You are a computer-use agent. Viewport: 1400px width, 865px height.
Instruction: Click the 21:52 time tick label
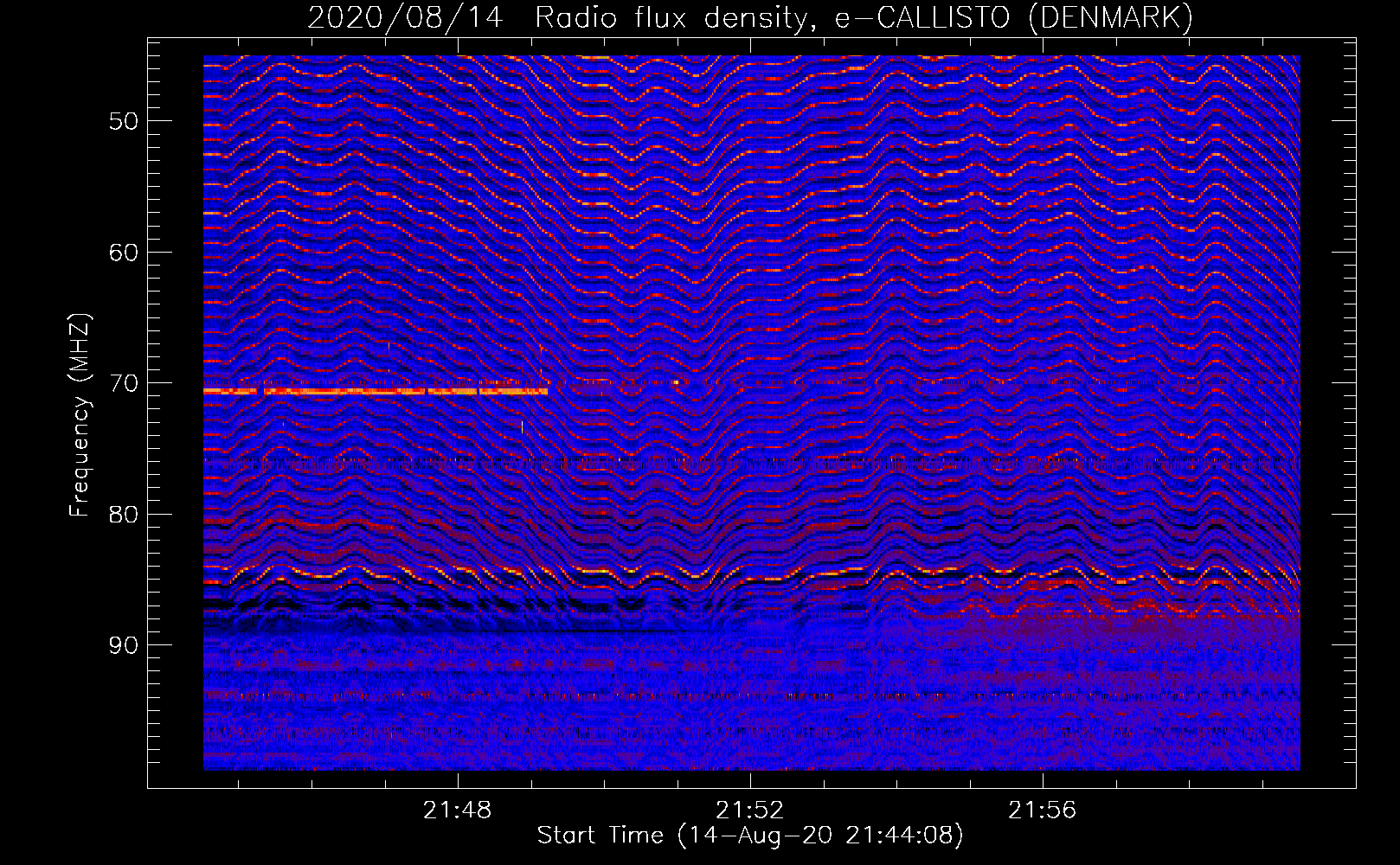pos(749,811)
